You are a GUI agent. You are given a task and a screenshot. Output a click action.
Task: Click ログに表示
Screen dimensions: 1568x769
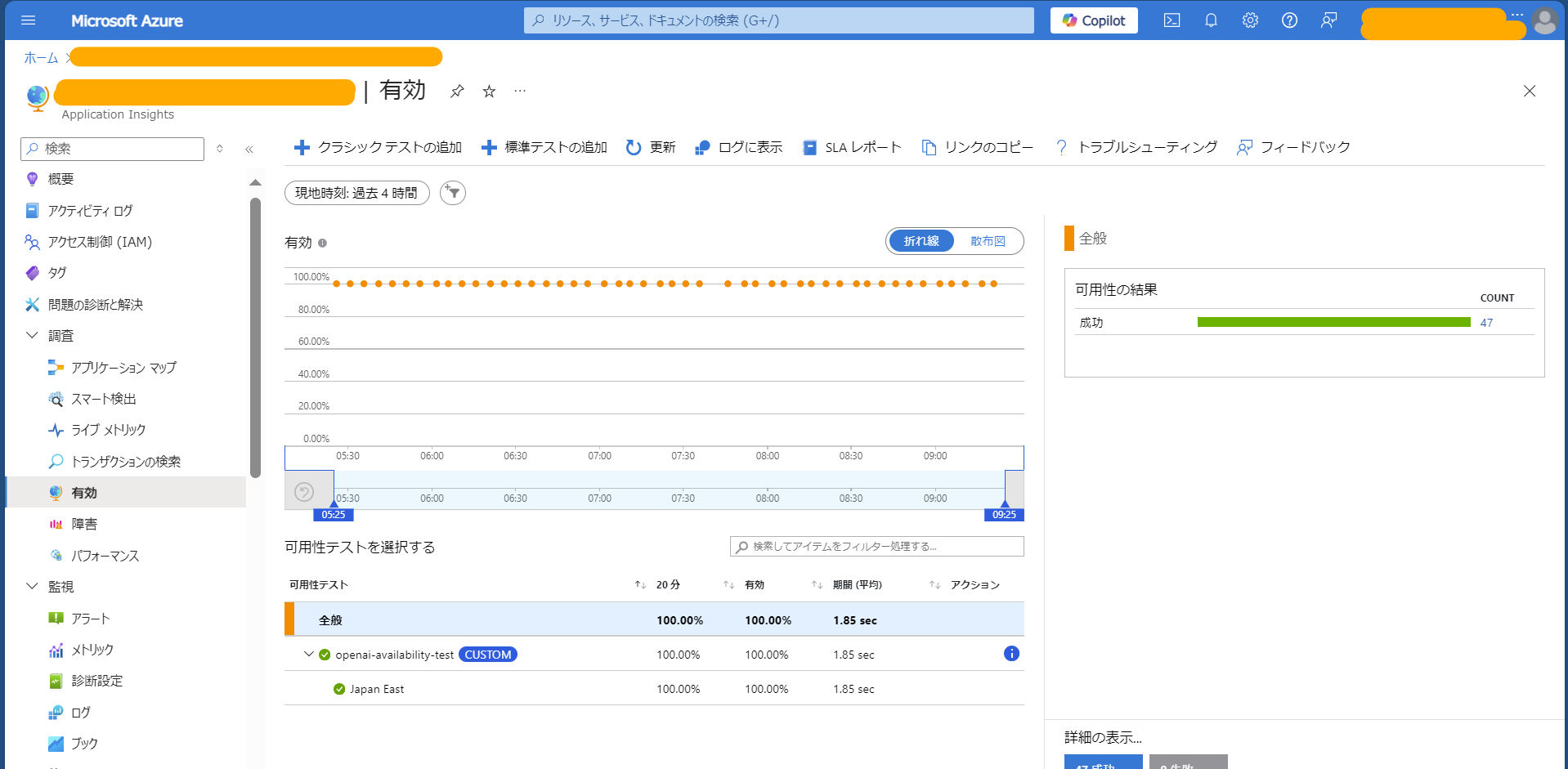739,147
